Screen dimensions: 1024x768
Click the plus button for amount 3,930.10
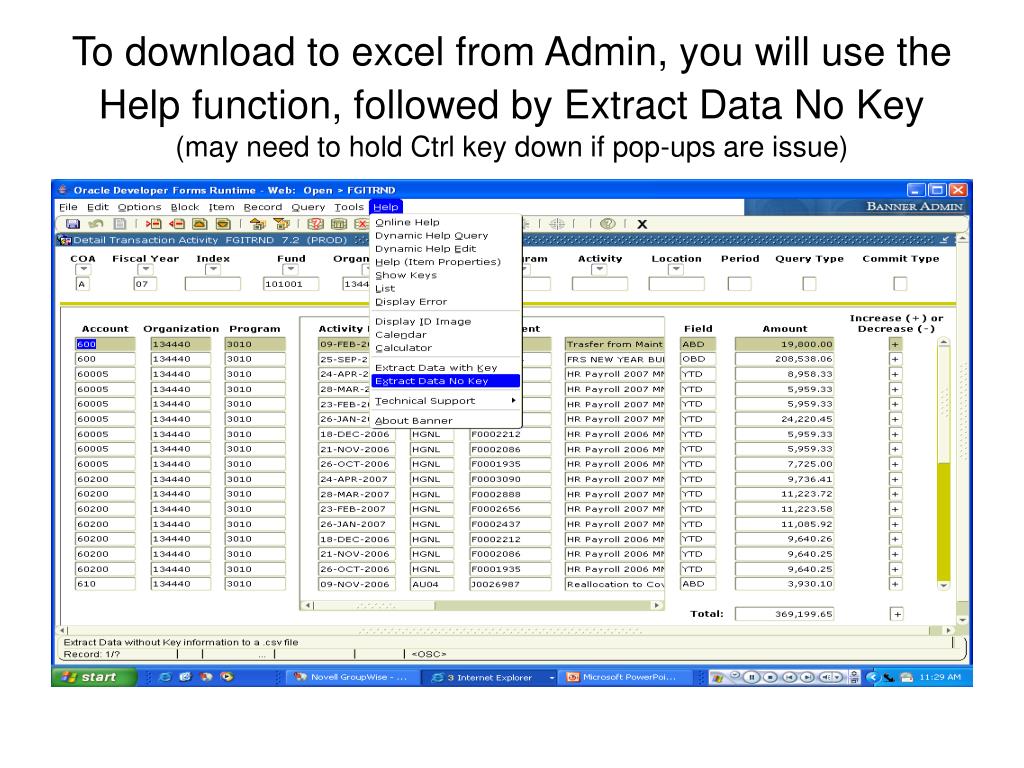[x=895, y=584]
